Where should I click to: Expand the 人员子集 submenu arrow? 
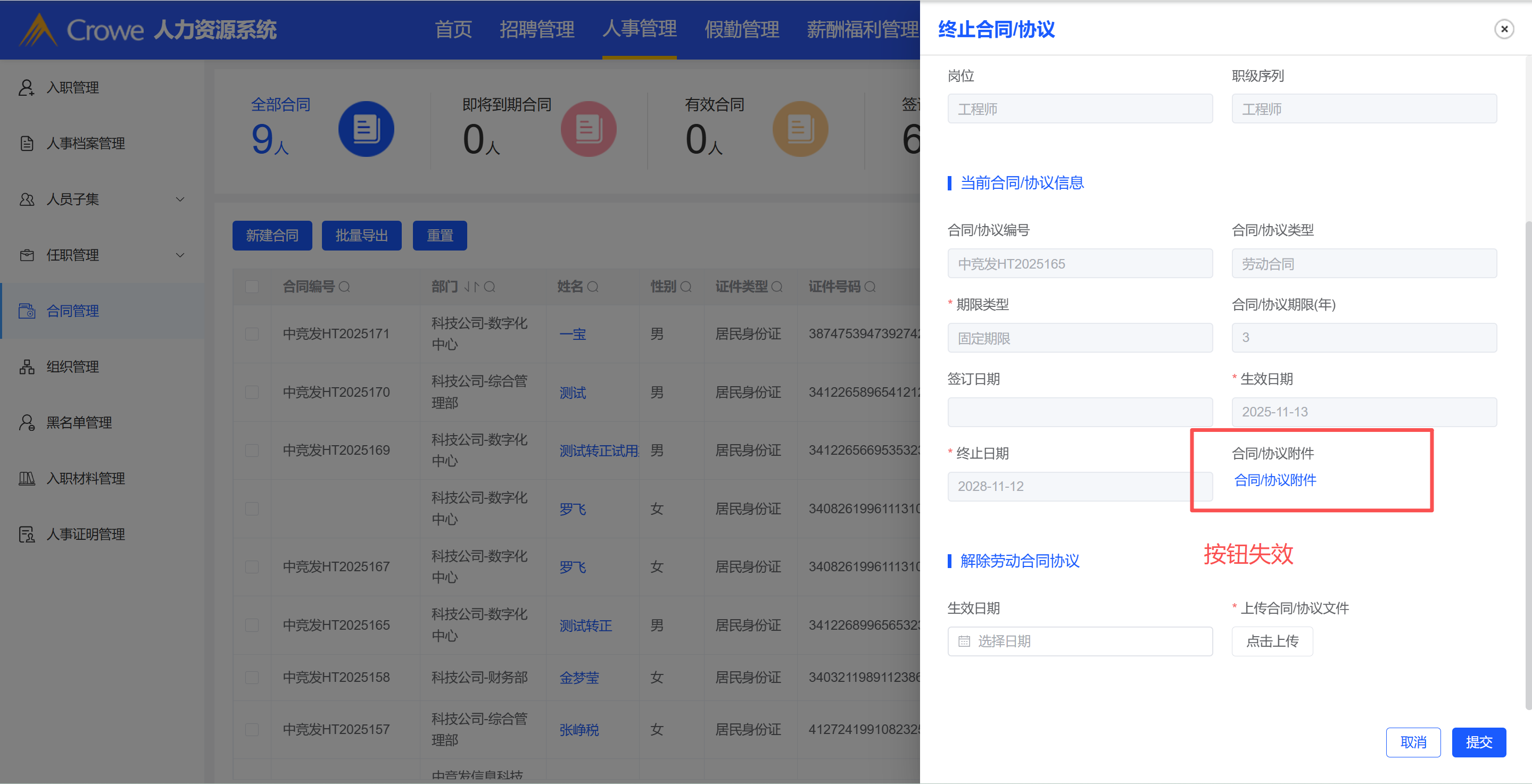click(x=180, y=199)
